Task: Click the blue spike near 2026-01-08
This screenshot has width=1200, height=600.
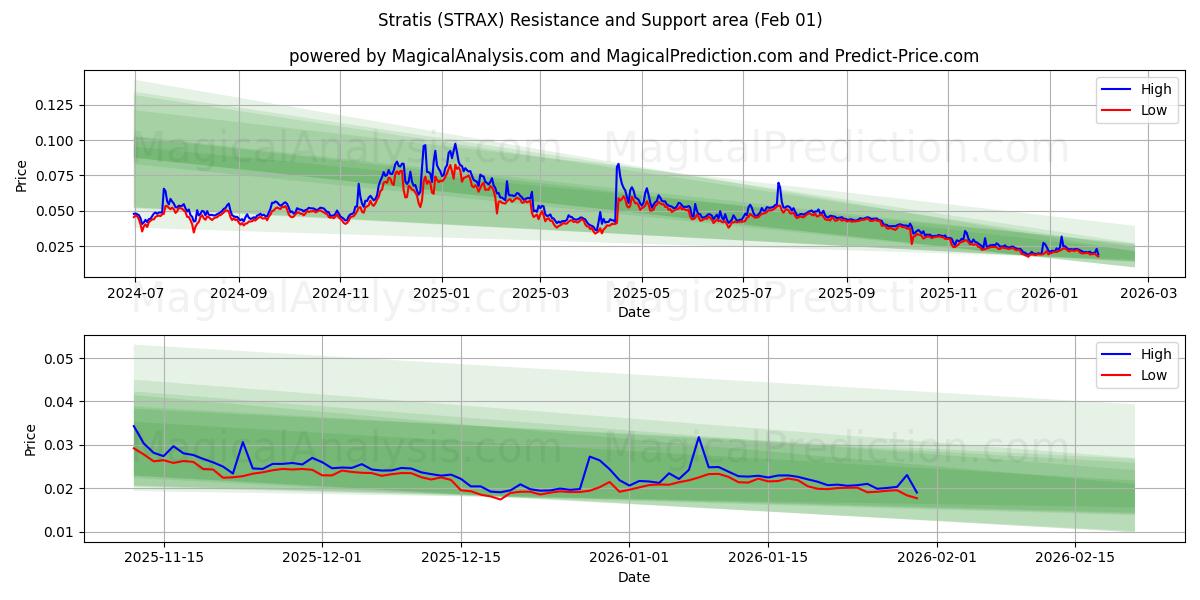Action: pyautogui.click(x=698, y=438)
